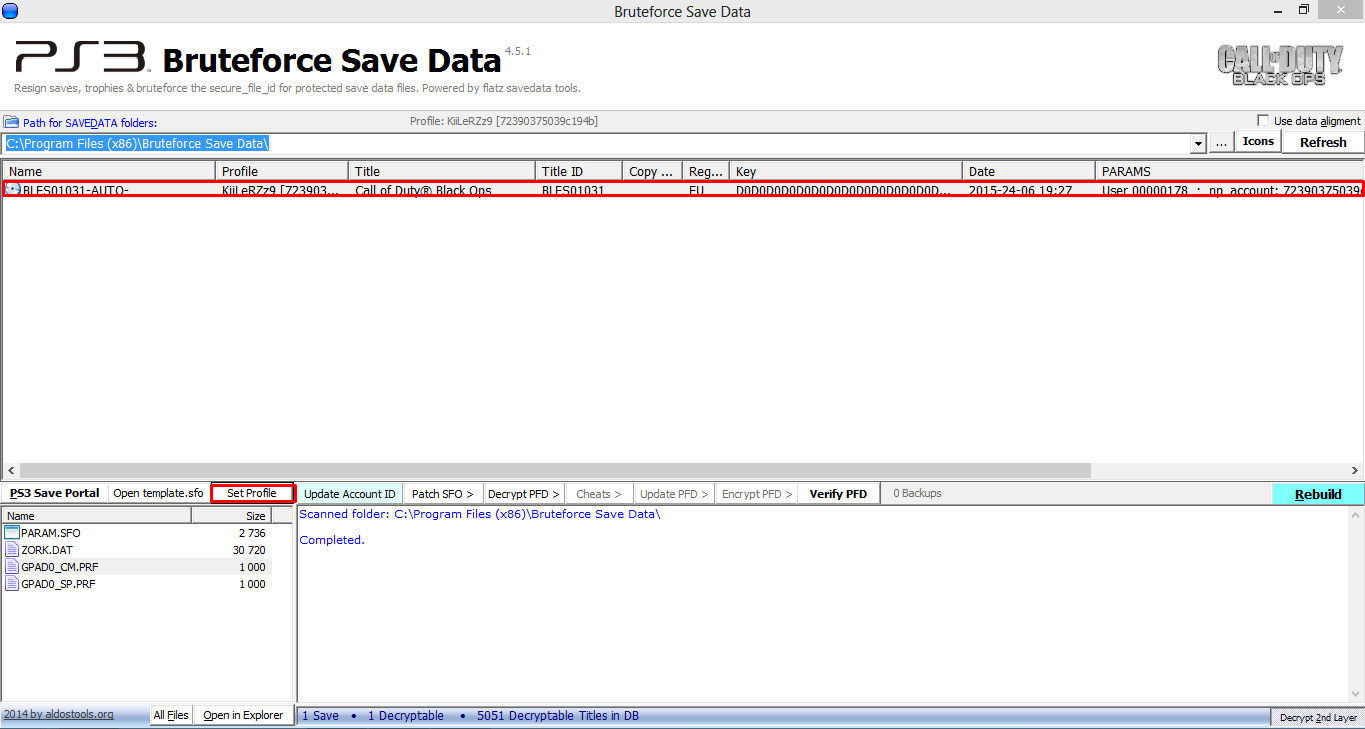Click Open in Explorer
Viewport: 1365px width, 729px height.
(243, 715)
